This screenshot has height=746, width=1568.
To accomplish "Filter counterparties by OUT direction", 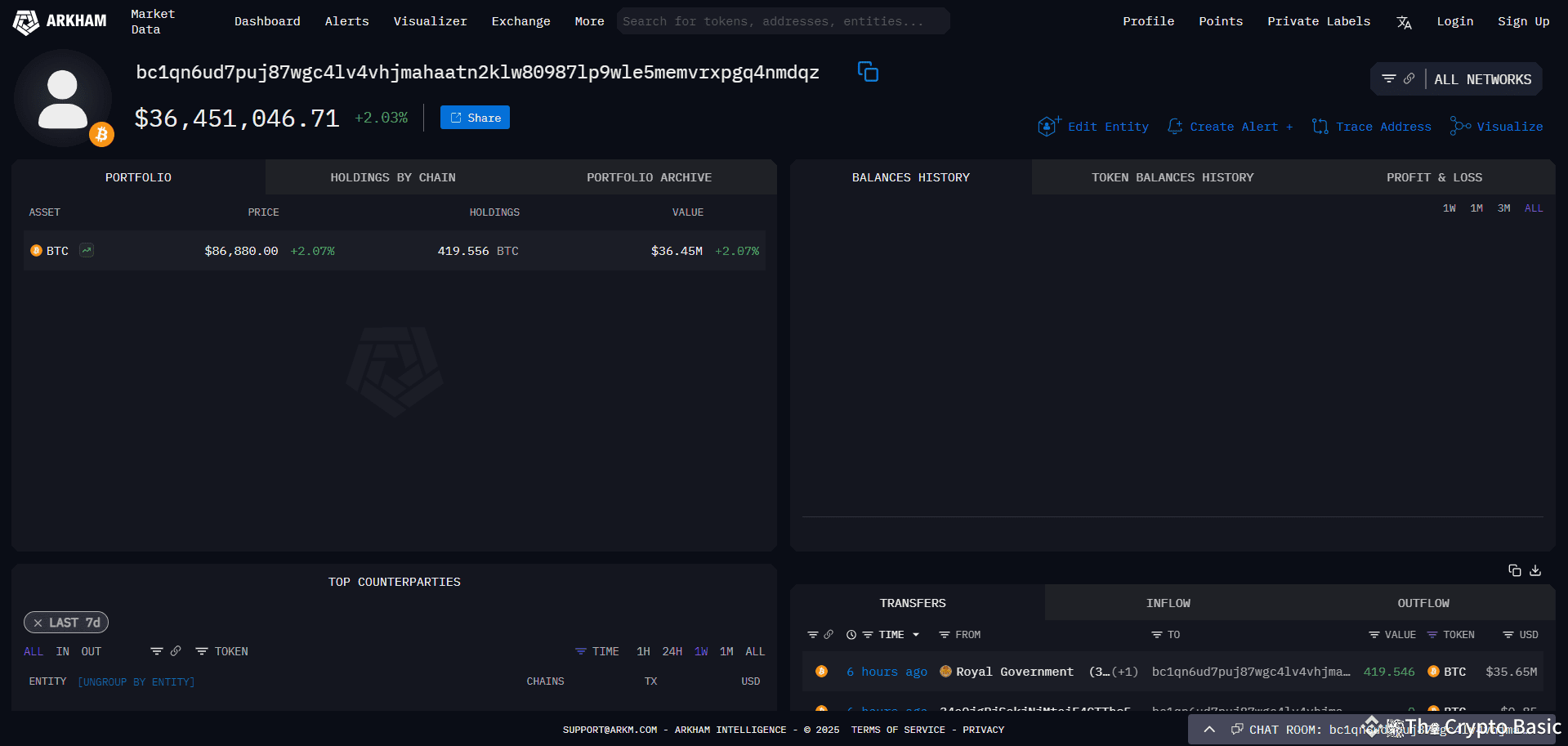I will coord(92,651).
